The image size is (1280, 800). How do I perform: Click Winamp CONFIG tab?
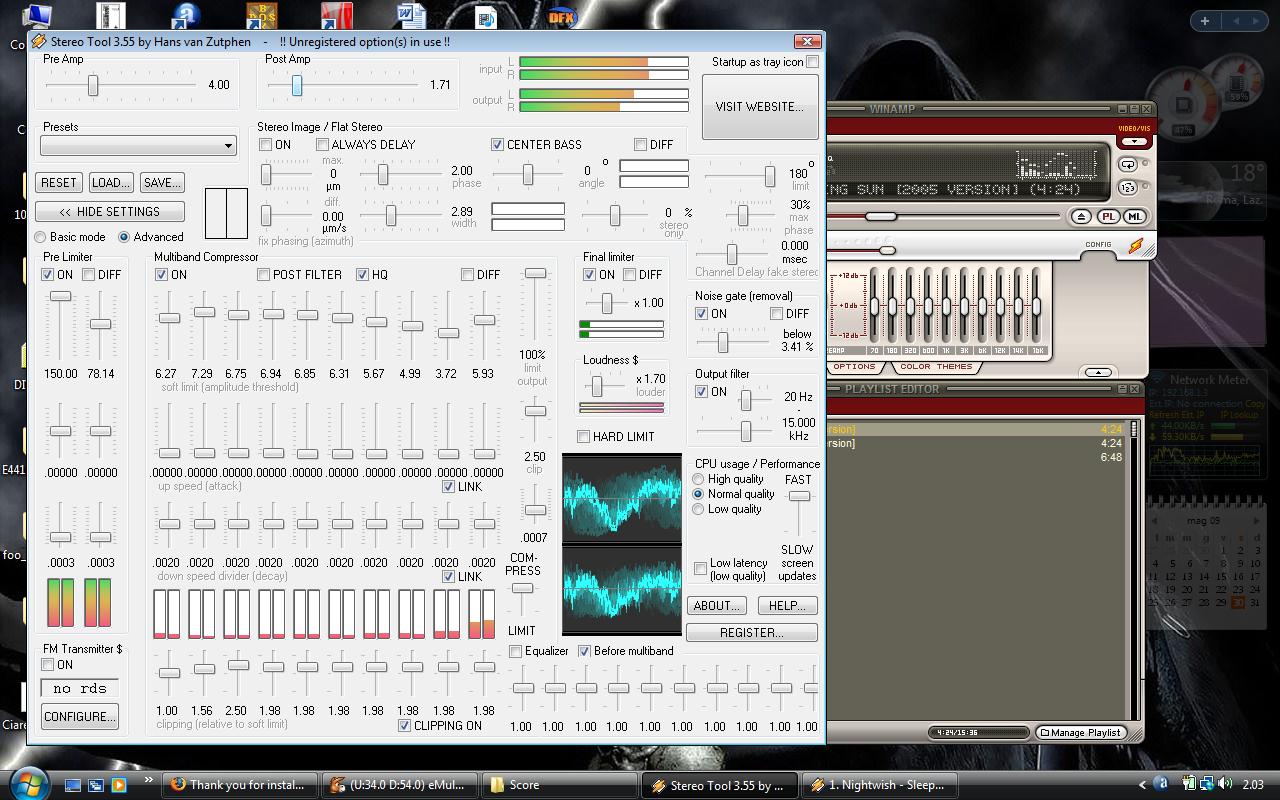click(1098, 244)
